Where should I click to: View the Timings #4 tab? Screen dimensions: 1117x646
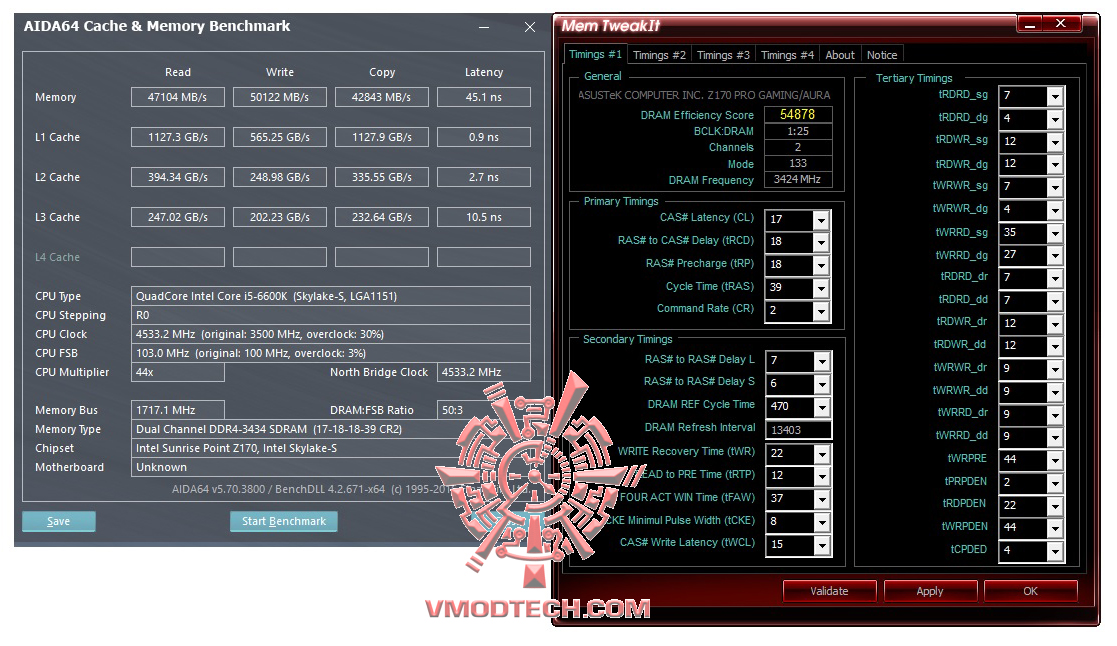786,54
